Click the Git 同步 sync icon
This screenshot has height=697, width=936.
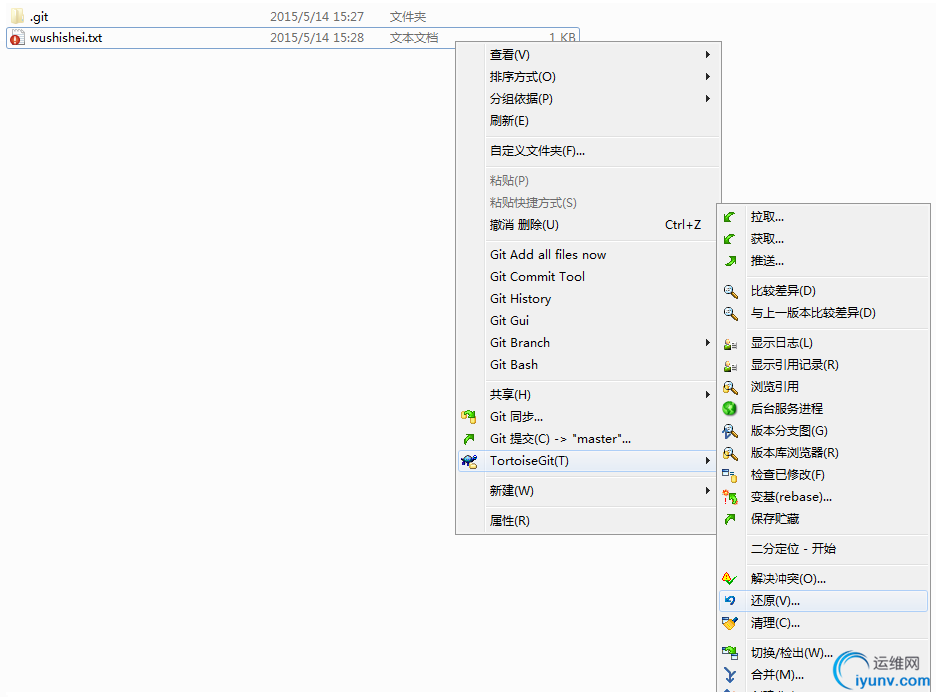point(469,417)
